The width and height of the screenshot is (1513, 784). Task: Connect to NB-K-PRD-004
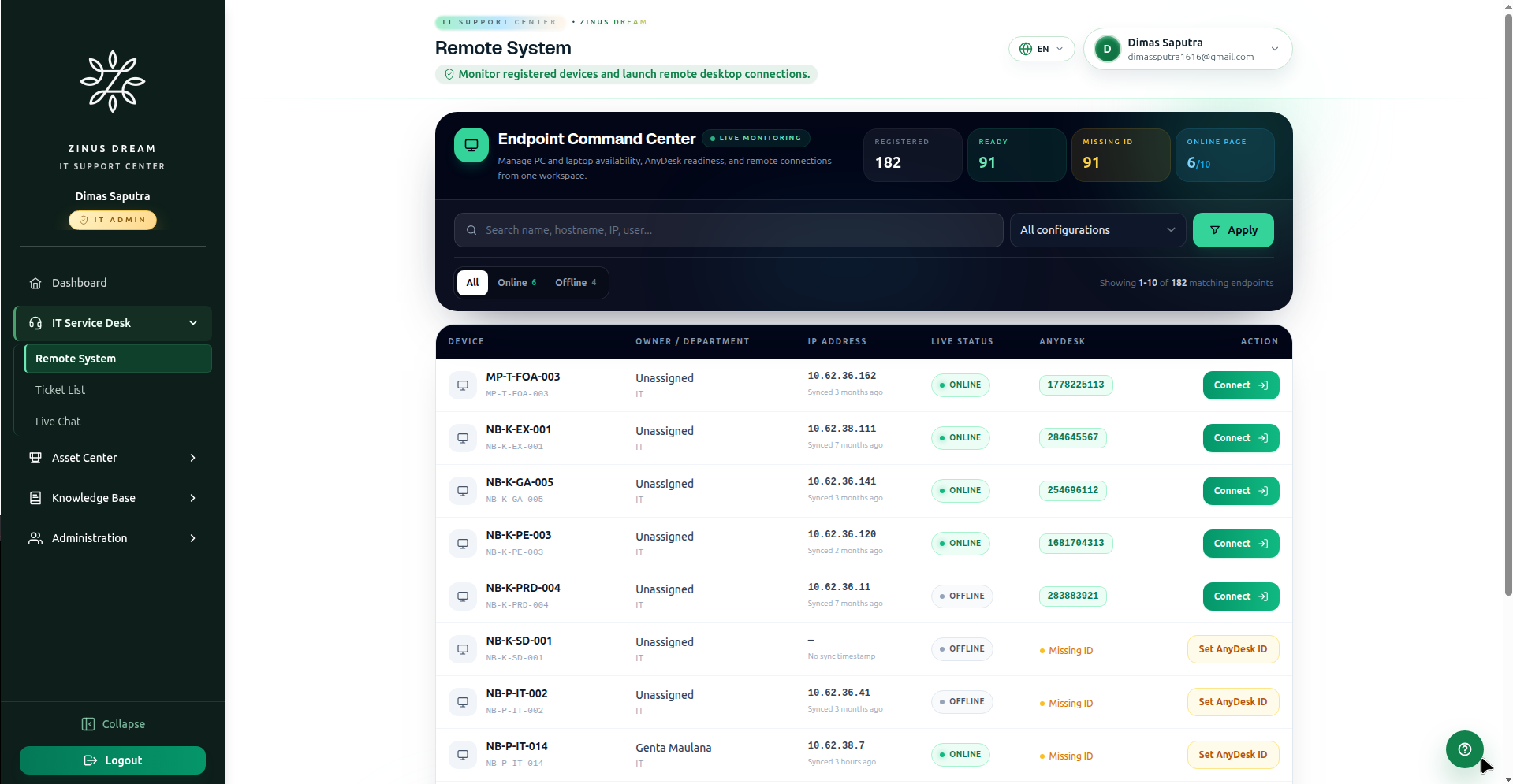coord(1241,596)
